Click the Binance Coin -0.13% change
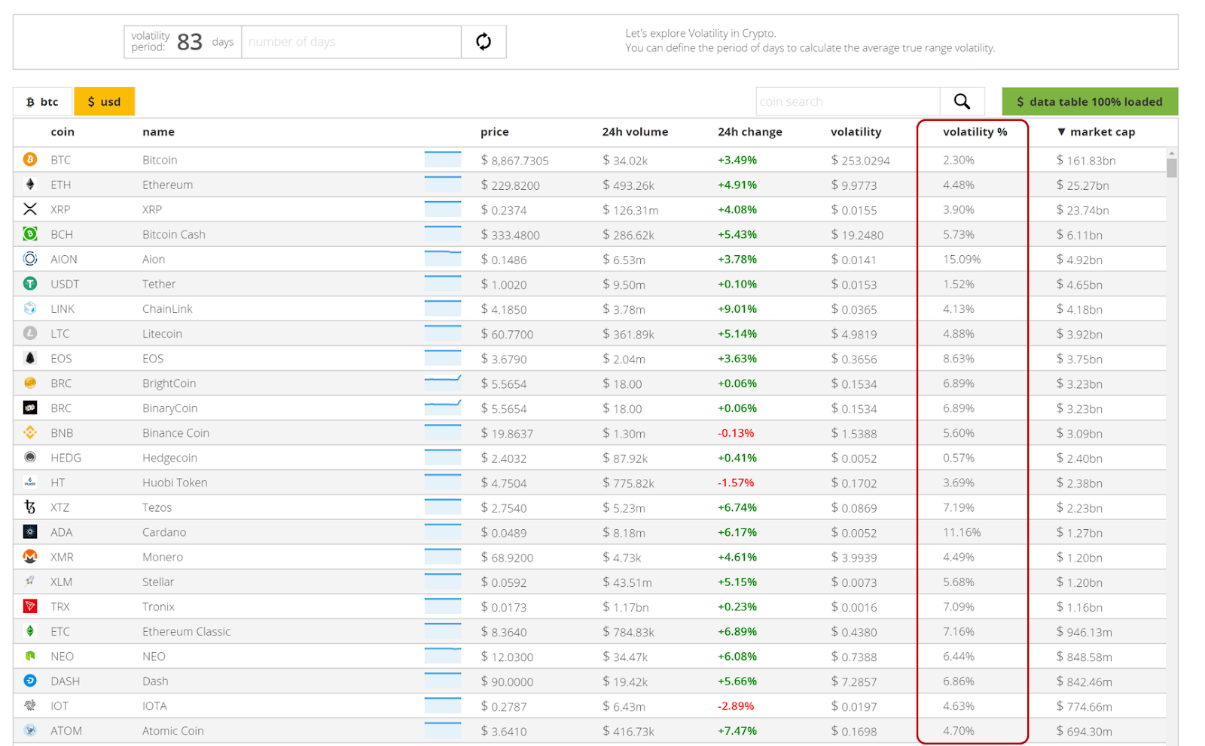This screenshot has height=746, width=1205. 736,433
